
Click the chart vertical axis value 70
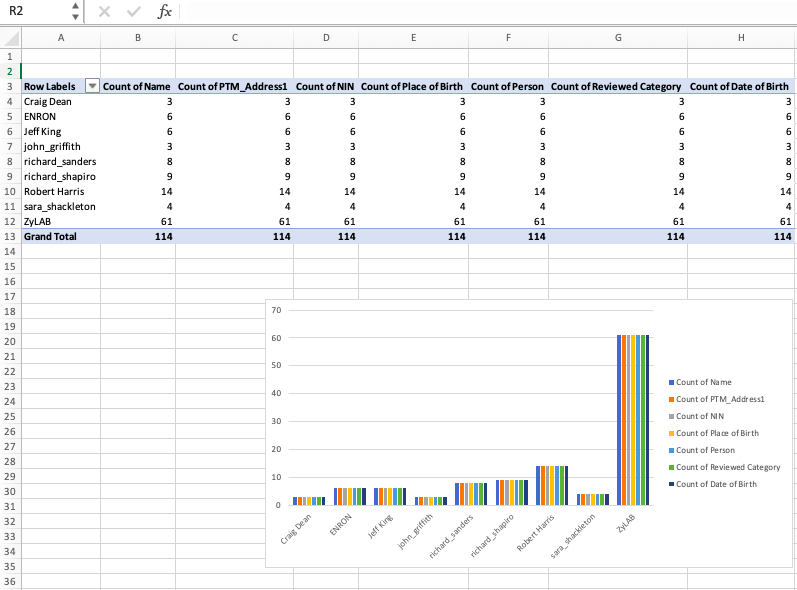point(276,310)
